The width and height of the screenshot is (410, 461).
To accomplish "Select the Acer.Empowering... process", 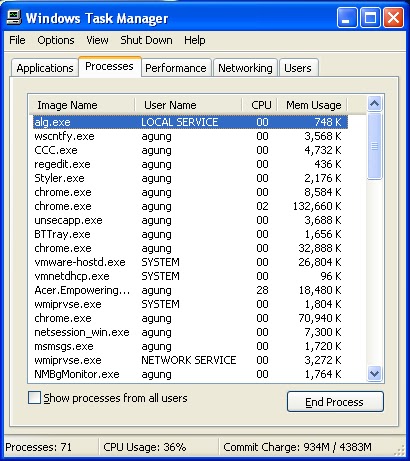I will [x=190, y=290].
